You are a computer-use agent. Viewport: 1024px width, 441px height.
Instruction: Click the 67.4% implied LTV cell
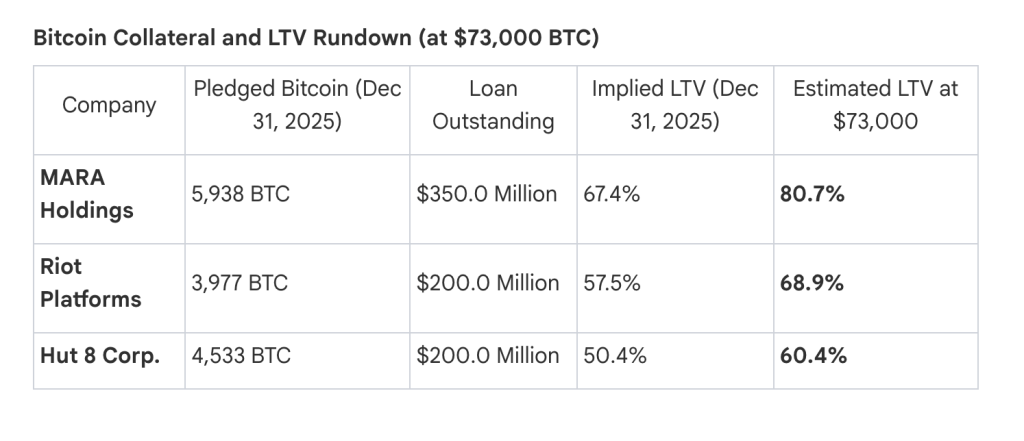tap(612, 194)
